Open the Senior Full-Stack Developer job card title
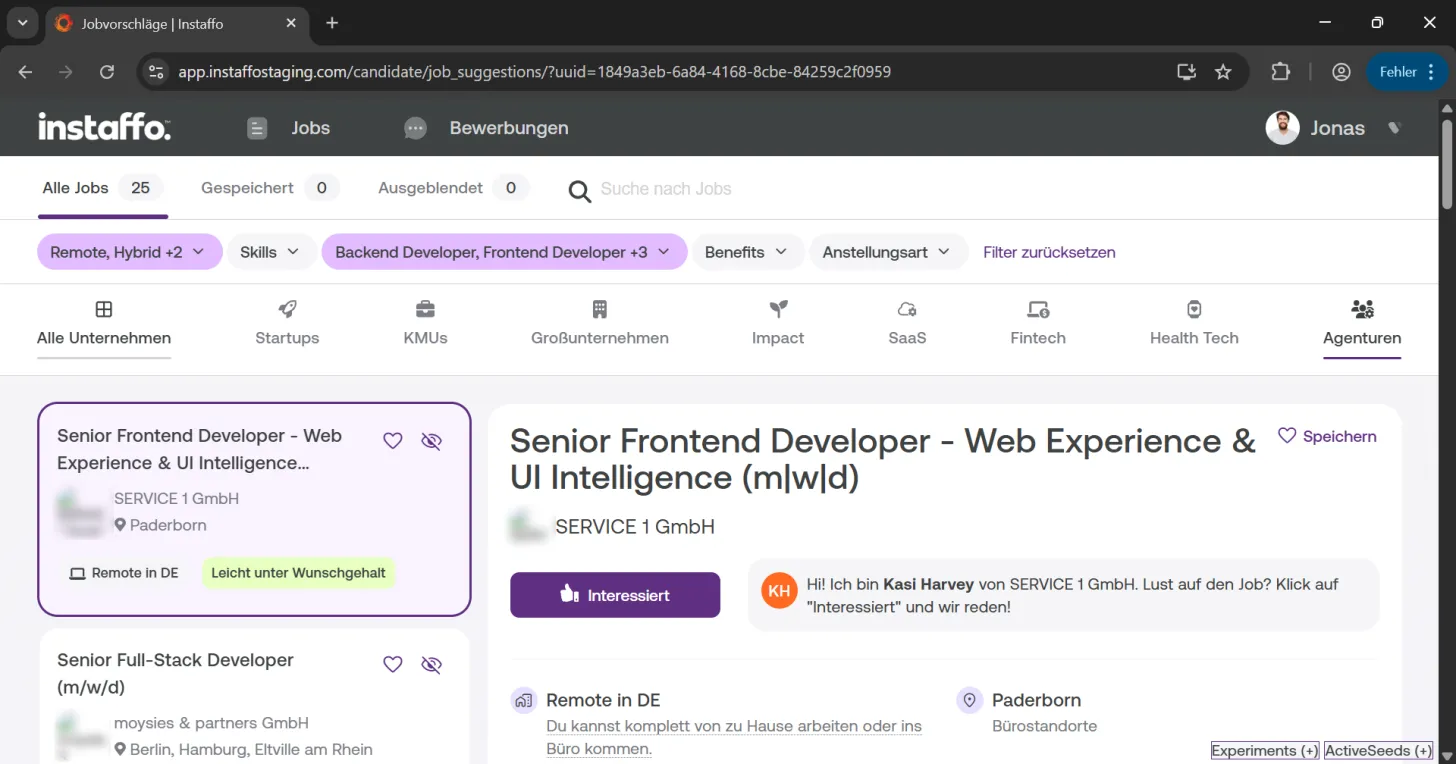The height and width of the screenshot is (764, 1456). coord(175,673)
